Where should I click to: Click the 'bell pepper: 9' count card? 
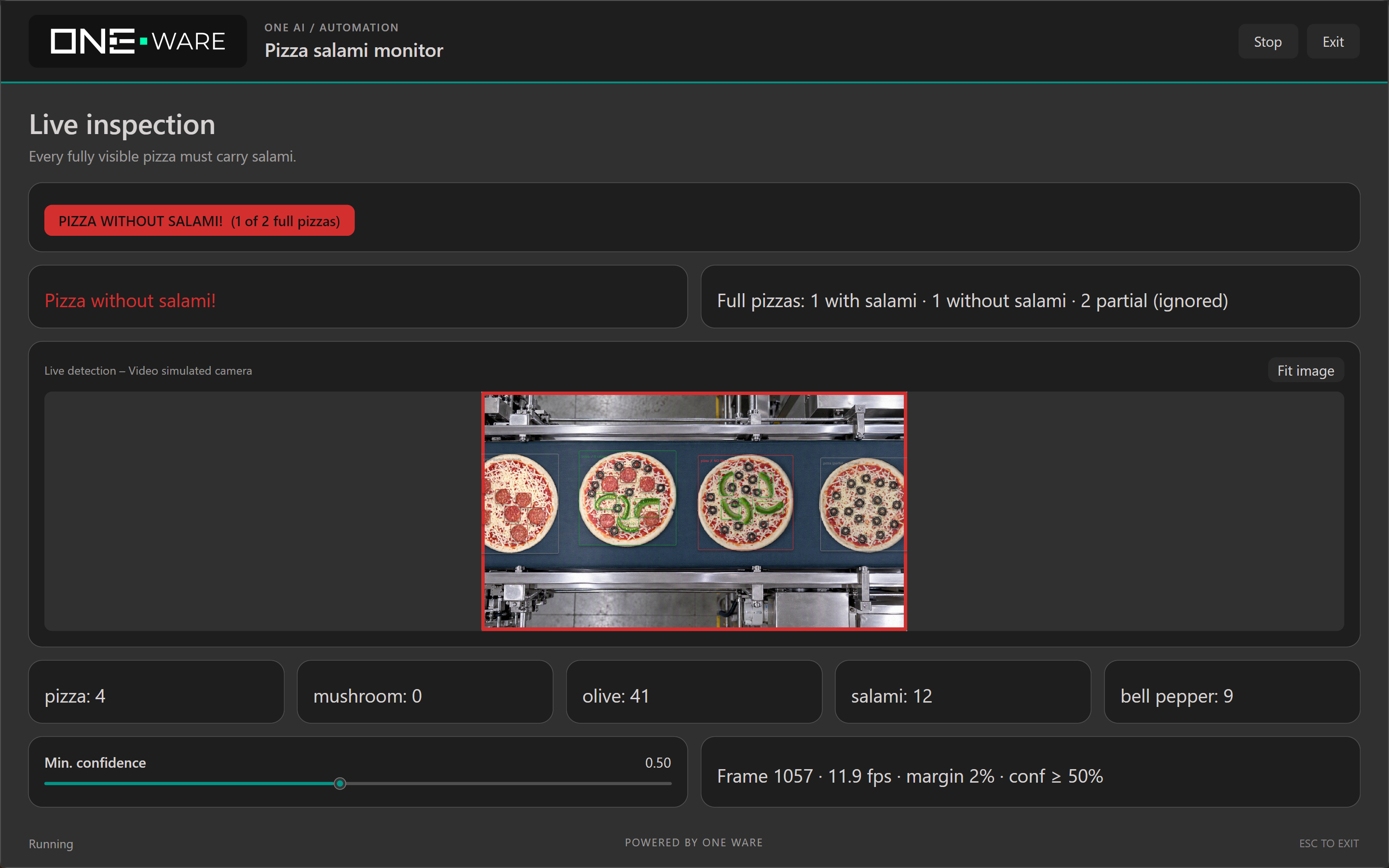pos(1232,692)
